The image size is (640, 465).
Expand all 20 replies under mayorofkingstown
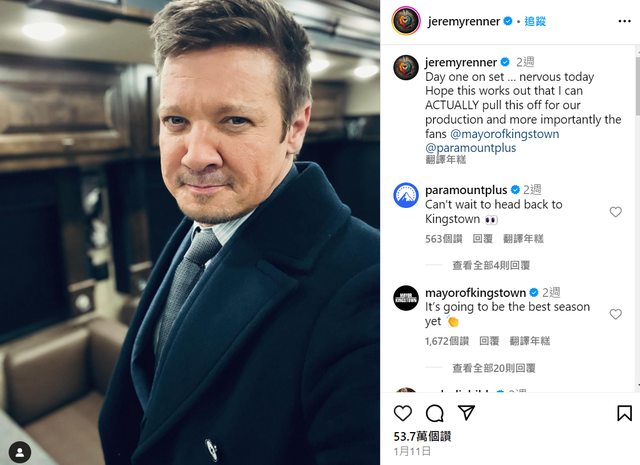[x=493, y=368]
